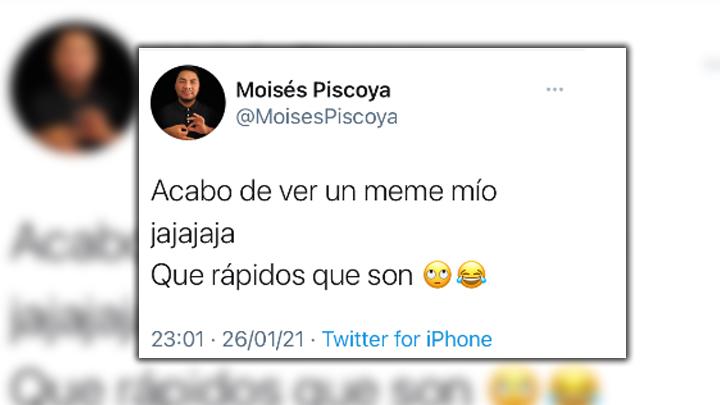Image resolution: width=720 pixels, height=405 pixels.
Task: Open the three-dot more options menu
Action: 554,90
